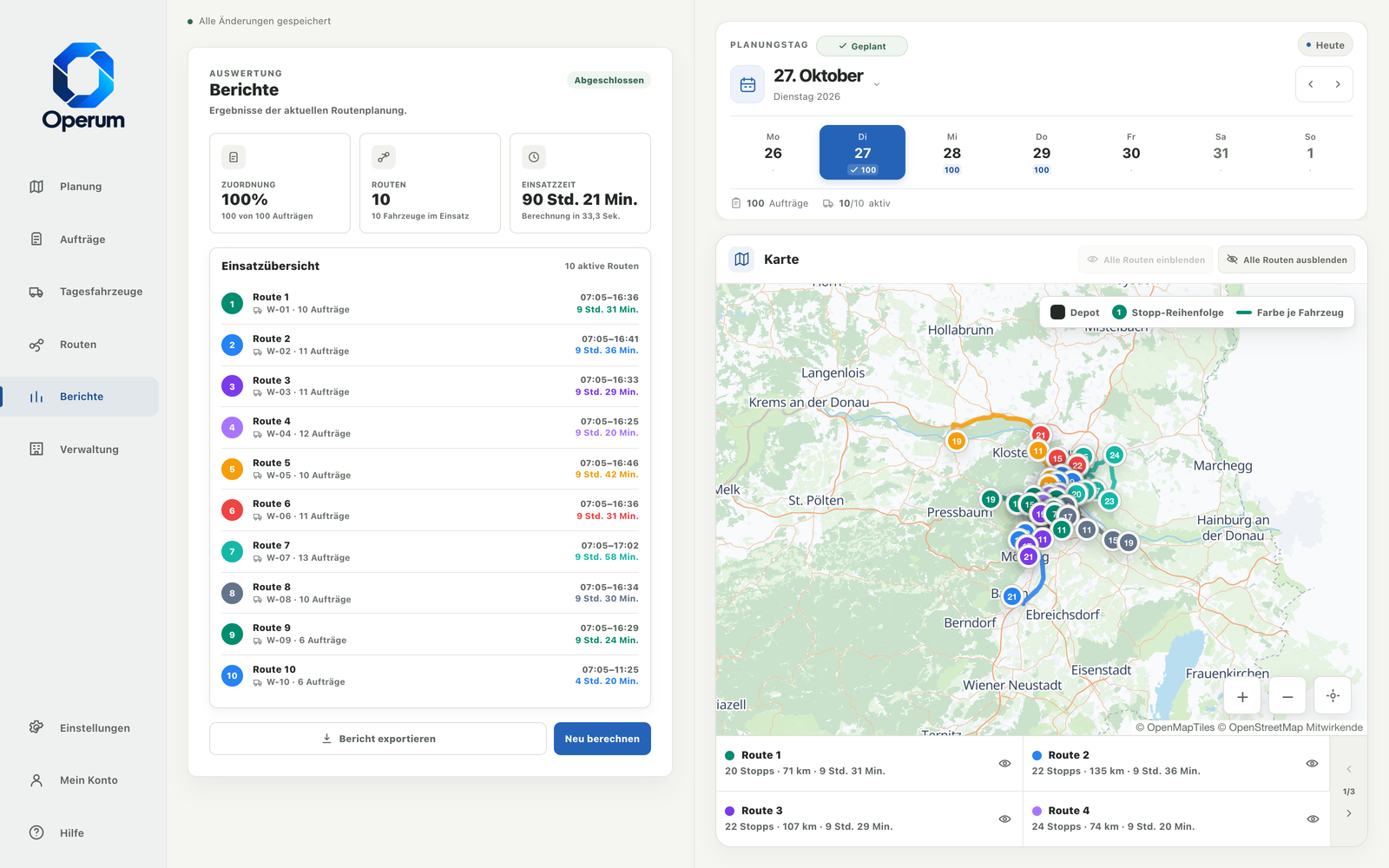Select Tagesfahrzeuge truck icon in sidebar
Viewport: 1389px width, 868px height.
[x=36, y=292]
